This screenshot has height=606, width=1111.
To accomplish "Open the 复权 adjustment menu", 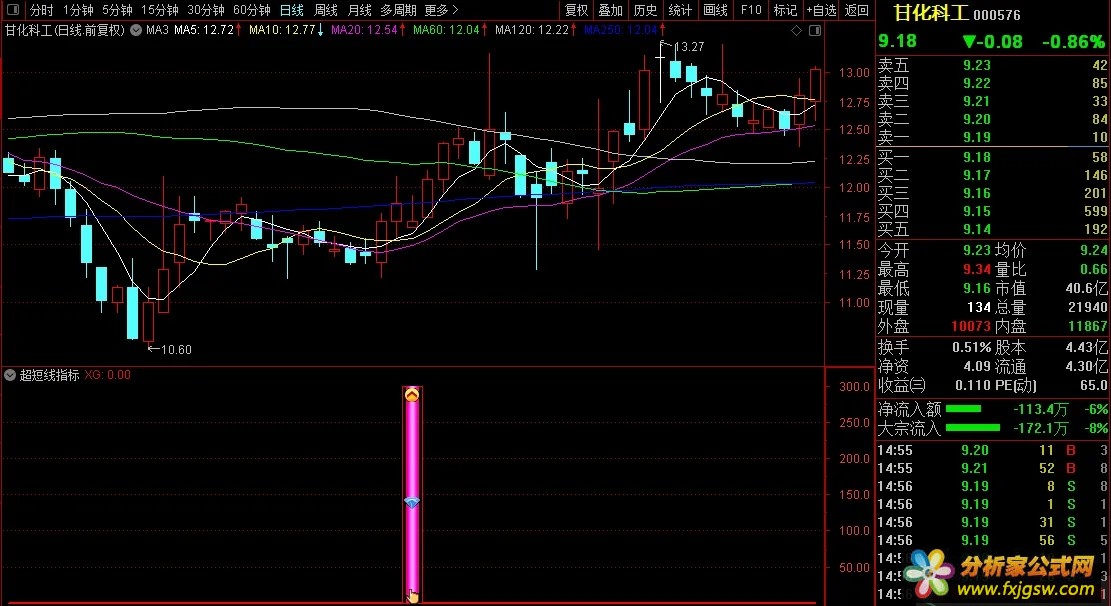I will click(x=576, y=10).
